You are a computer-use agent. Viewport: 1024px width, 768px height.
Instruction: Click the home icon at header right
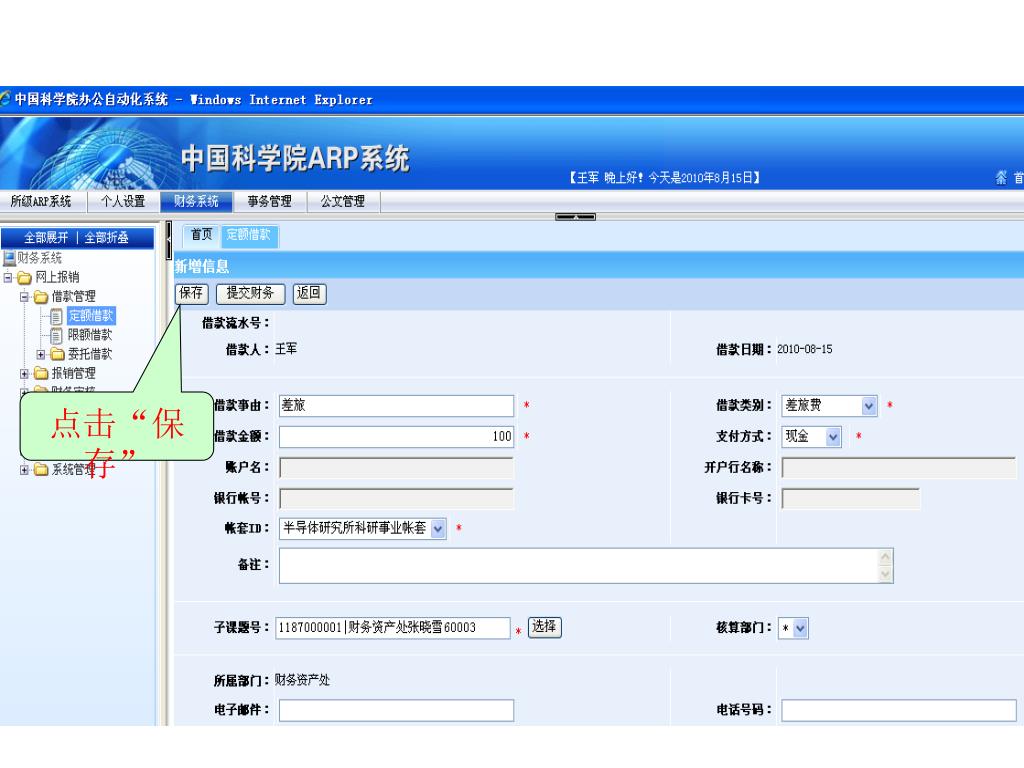(1001, 178)
